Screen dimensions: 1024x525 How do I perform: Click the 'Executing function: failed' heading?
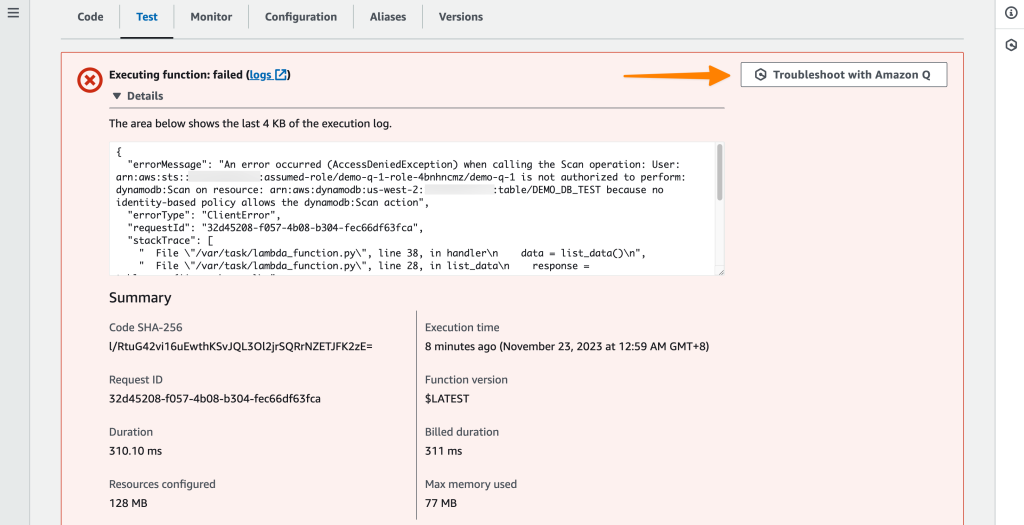[176, 75]
